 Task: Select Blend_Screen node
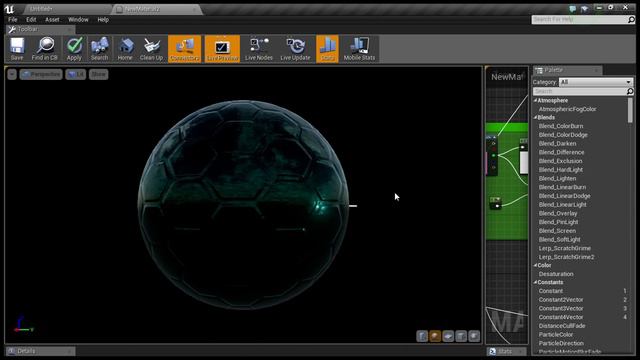(x=557, y=231)
